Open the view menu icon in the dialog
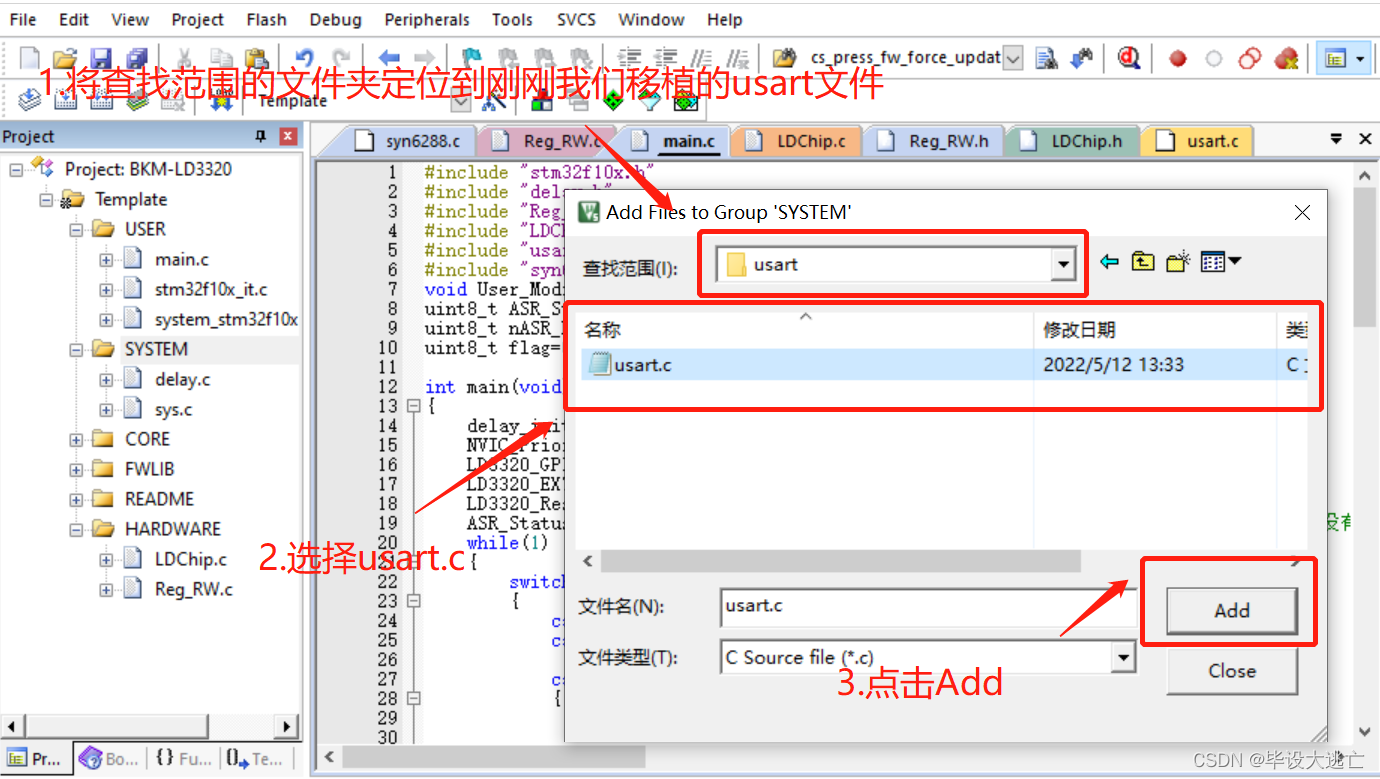Viewport: 1380px width, 779px height. pyautogui.click(x=1220, y=262)
